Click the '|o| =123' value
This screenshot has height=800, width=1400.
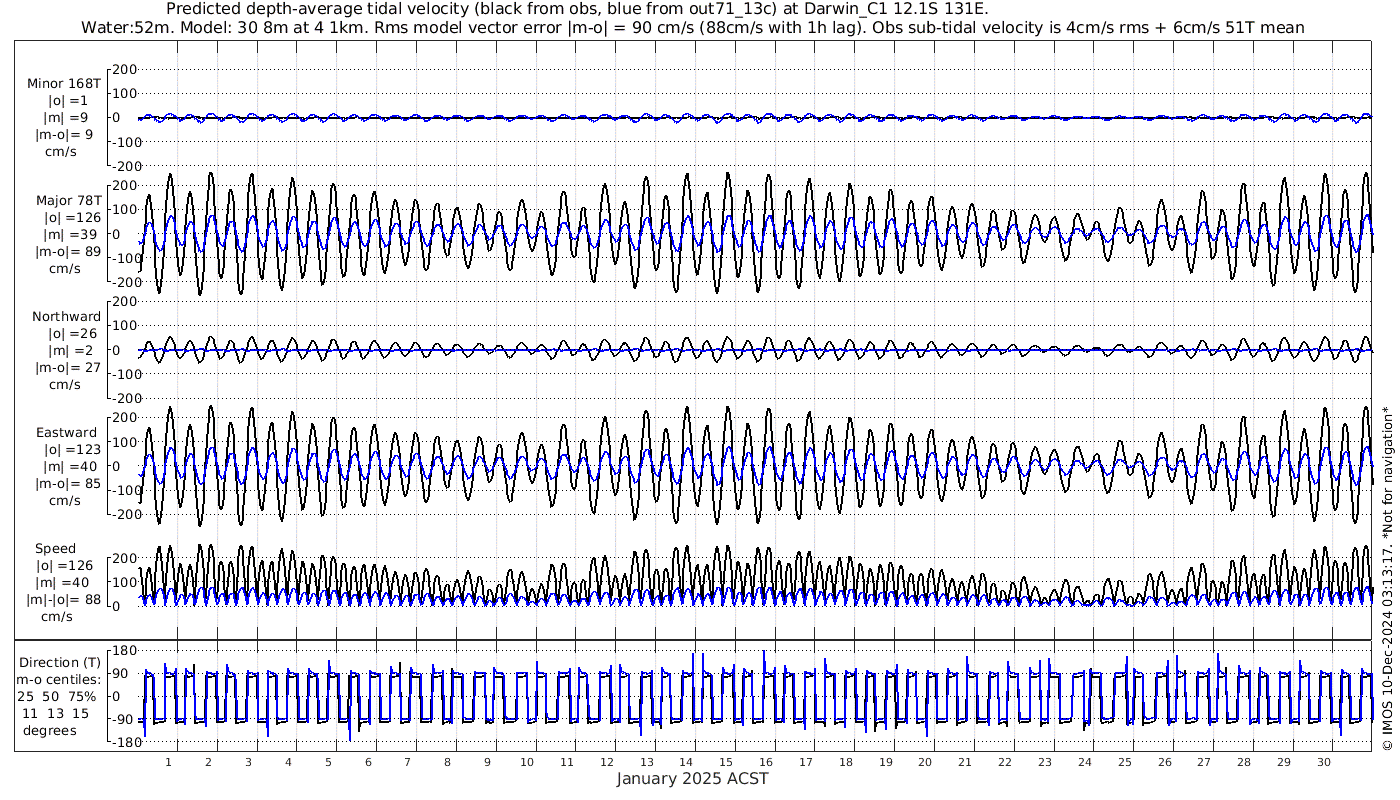[72, 450]
